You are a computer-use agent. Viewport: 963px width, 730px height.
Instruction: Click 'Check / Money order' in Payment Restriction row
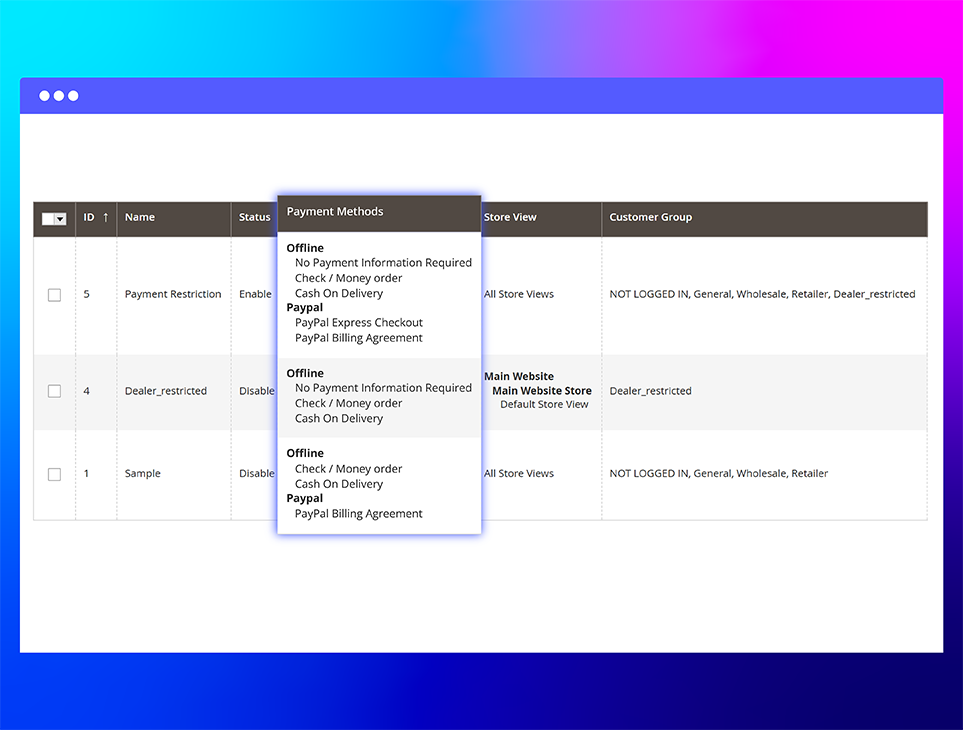348,278
